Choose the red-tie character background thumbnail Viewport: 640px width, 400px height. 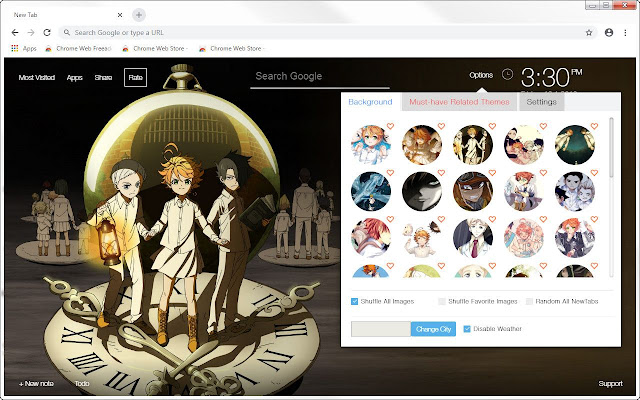(473, 238)
